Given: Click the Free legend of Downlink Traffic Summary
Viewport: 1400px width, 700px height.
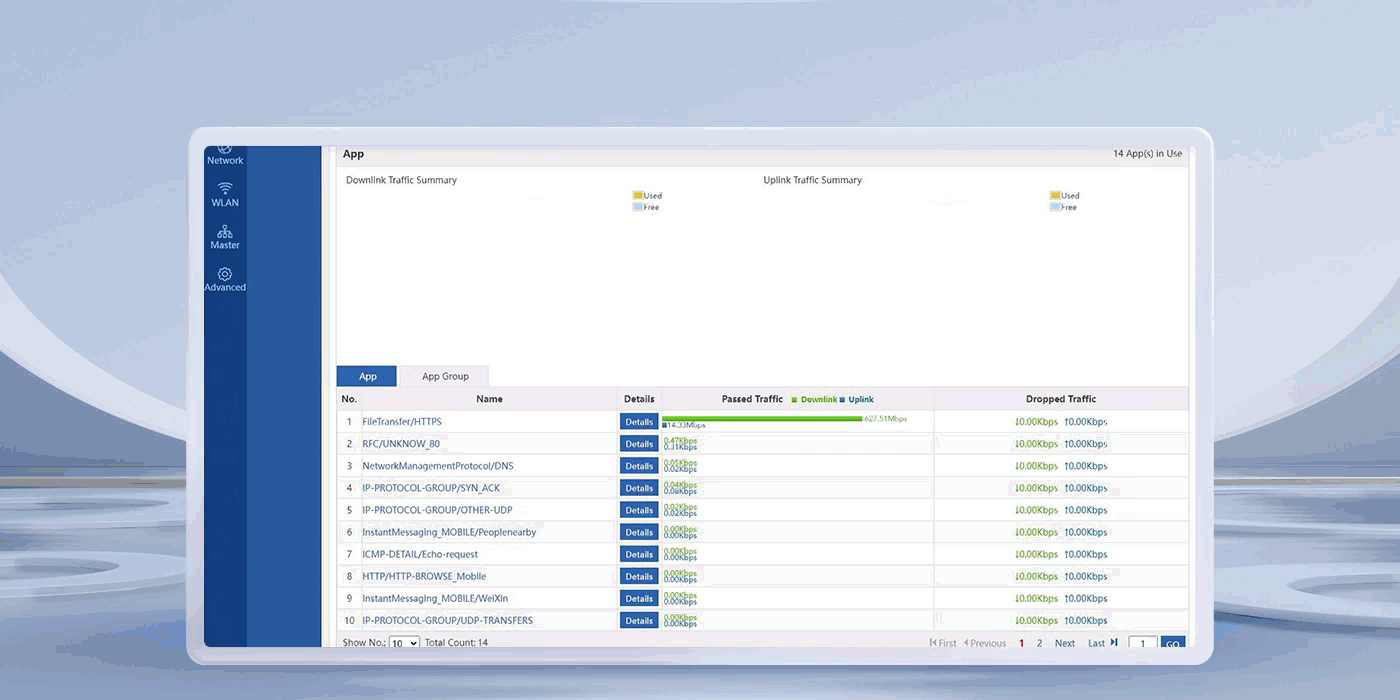Looking at the screenshot, I should pyautogui.click(x=646, y=207).
